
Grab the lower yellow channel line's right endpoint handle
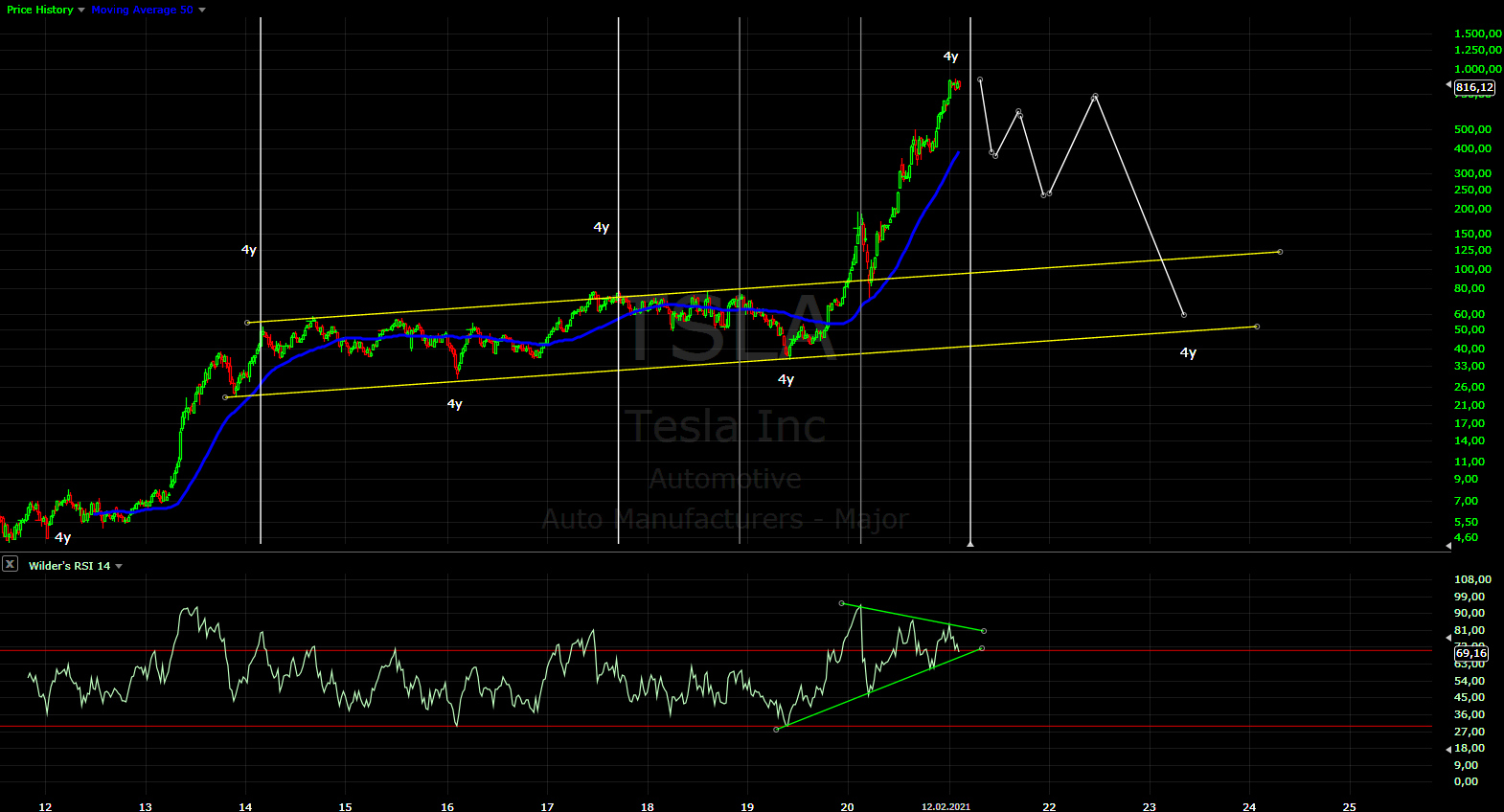pos(1257,327)
